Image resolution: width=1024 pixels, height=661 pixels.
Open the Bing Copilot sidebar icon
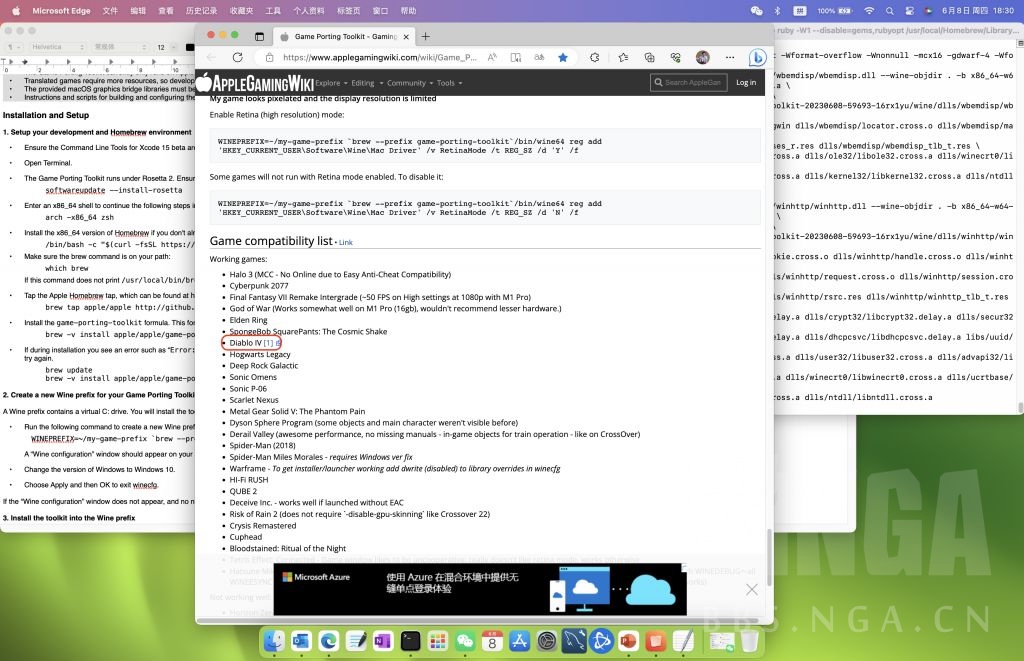757,58
